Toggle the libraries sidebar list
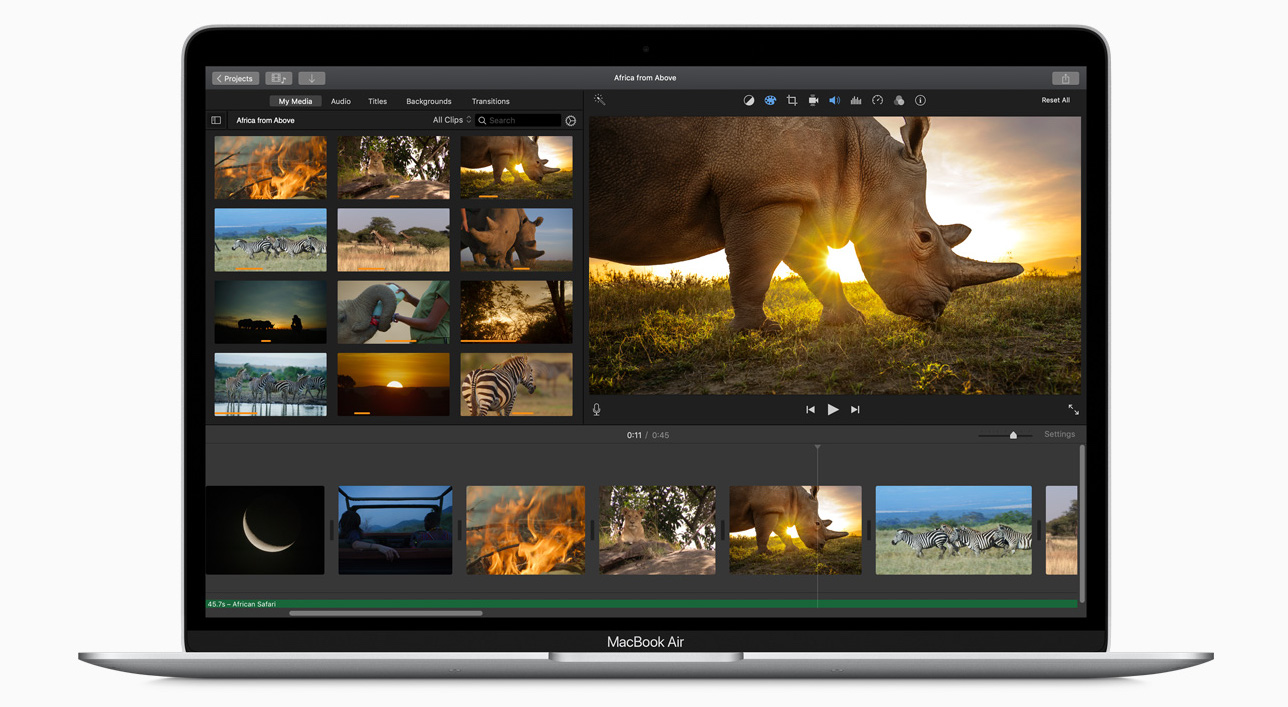Screen dimensions: 1288x707 pyautogui.click(x=216, y=120)
